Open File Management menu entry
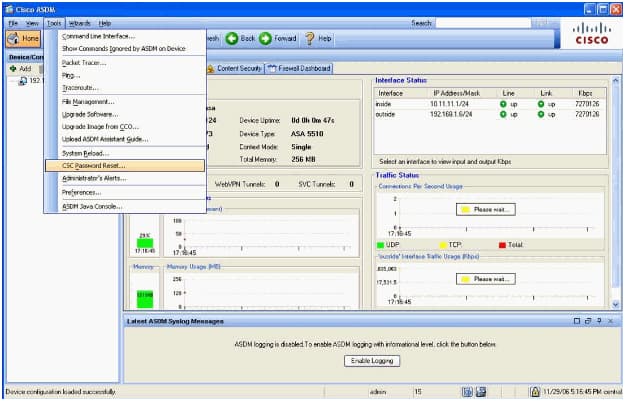This screenshot has width=625, height=401. pos(125,102)
